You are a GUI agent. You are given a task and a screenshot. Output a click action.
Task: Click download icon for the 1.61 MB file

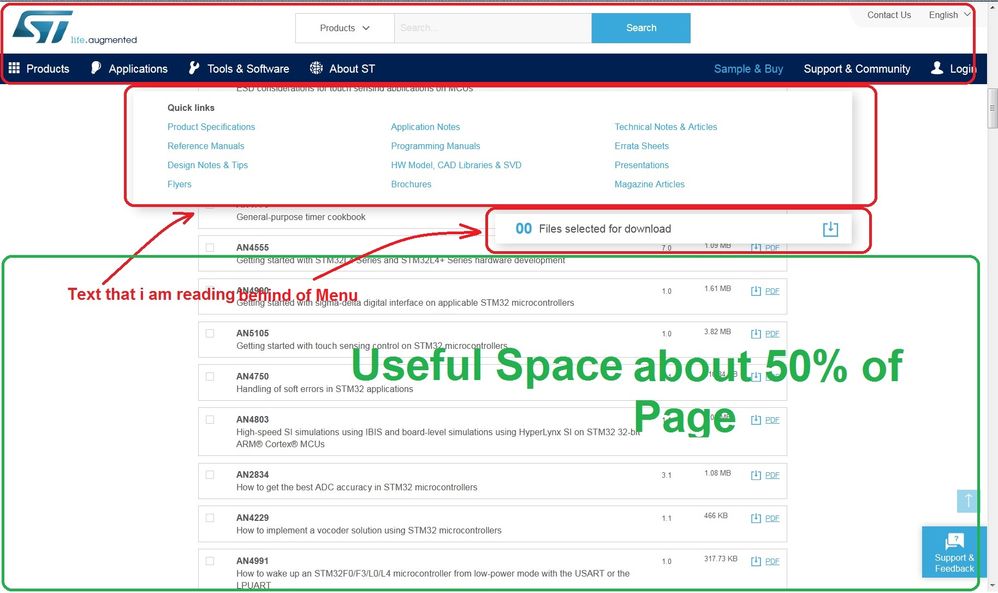(x=756, y=291)
